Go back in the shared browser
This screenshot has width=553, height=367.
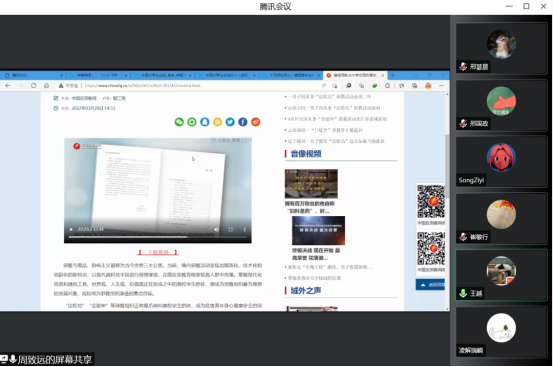pos(8,86)
